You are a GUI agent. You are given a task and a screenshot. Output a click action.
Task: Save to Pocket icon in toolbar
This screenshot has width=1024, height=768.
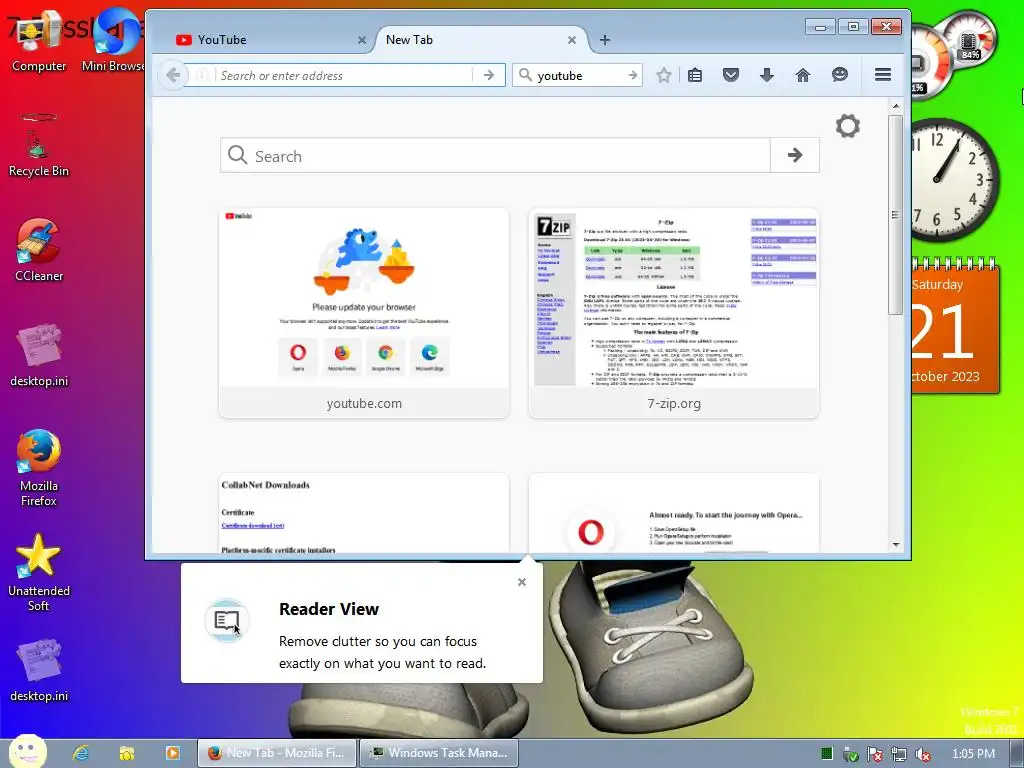[731, 75]
